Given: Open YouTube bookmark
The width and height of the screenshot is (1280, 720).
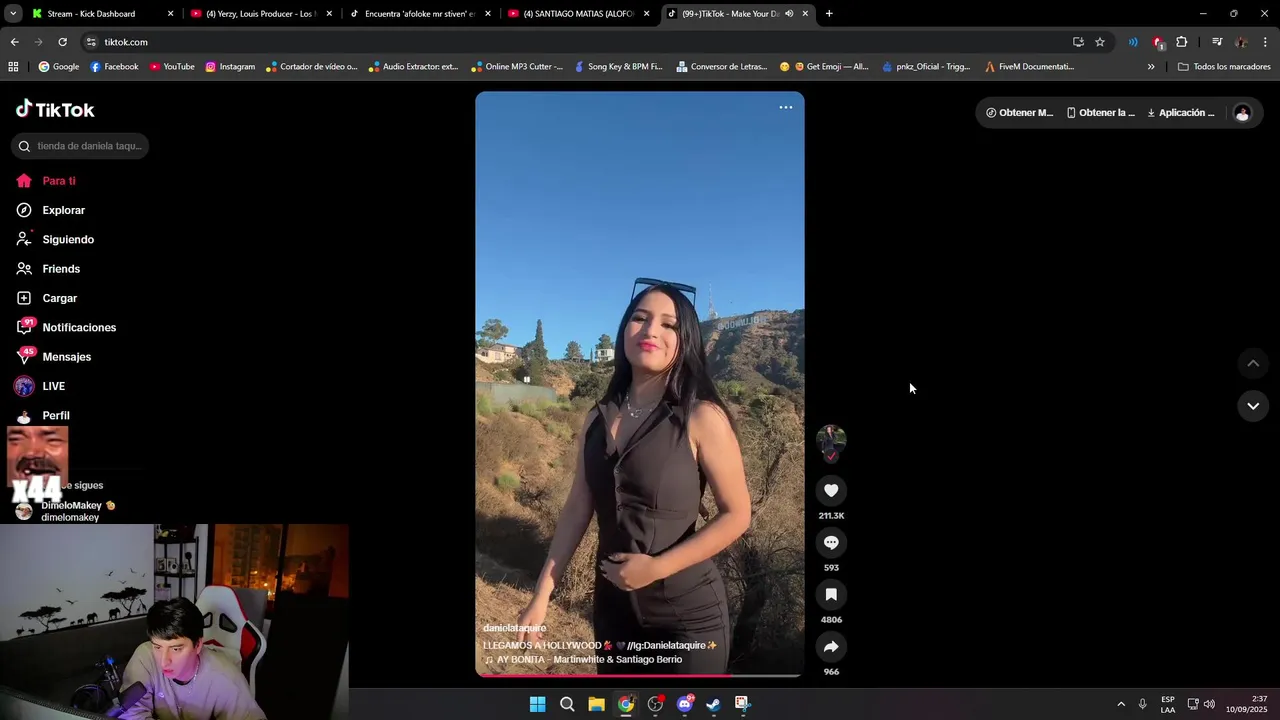Looking at the screenshot, I should coord(172,67).
